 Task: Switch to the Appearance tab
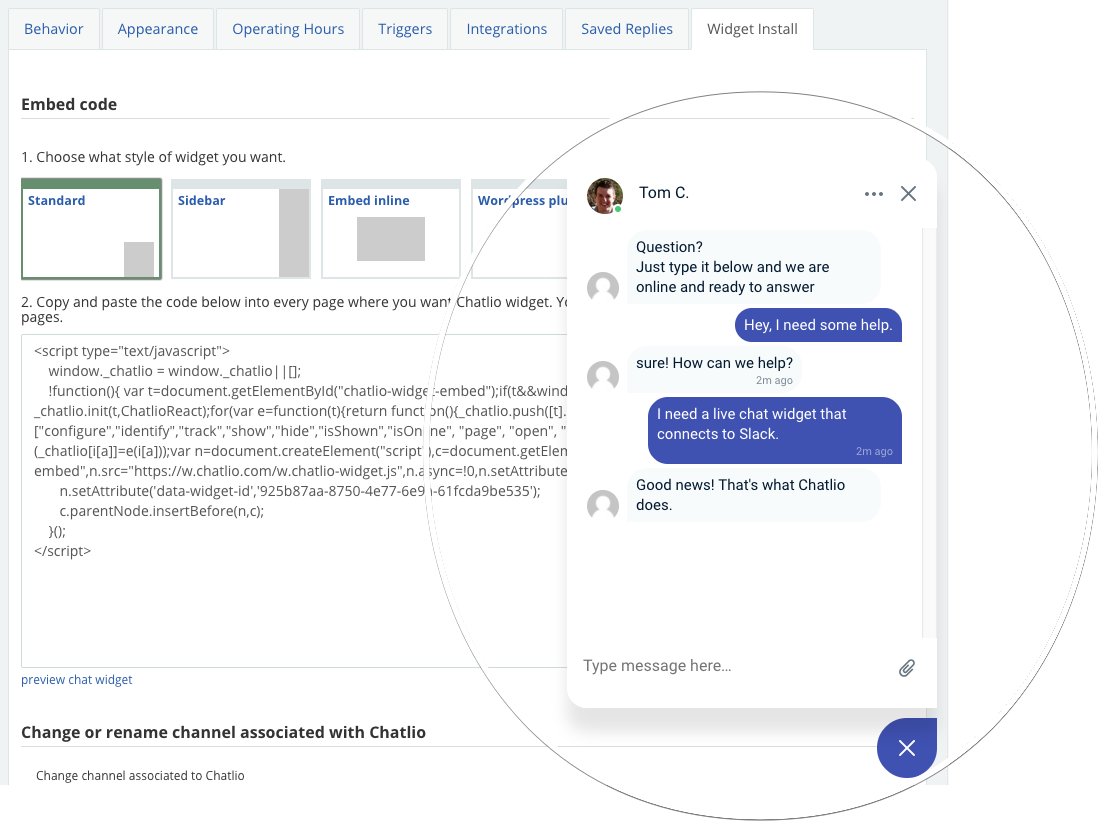click(x=157, y=29)
